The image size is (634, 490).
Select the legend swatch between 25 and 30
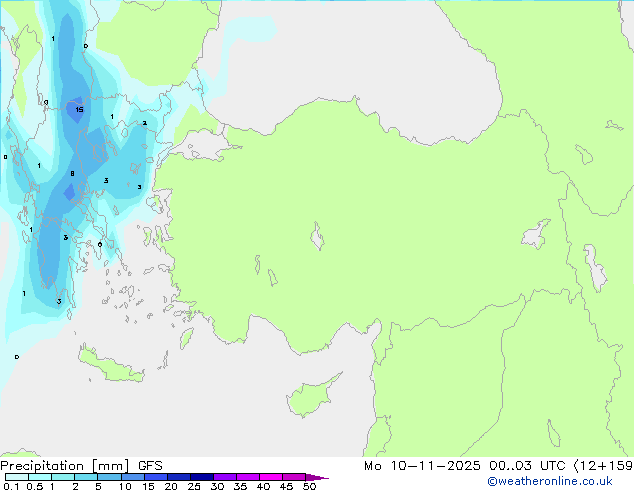201,477
